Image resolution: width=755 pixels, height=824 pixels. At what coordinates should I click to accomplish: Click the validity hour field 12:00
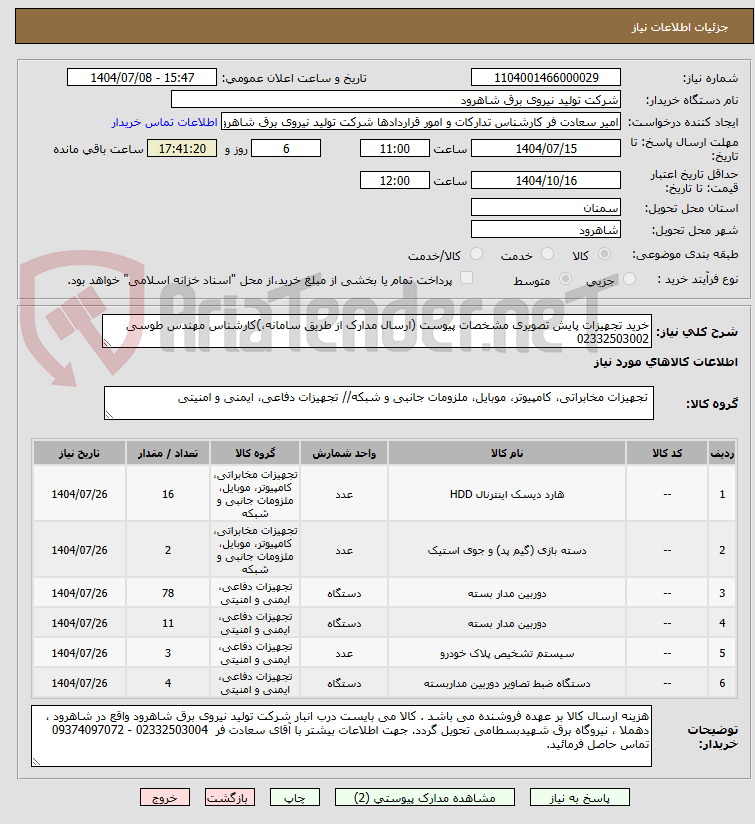point(395,180)
